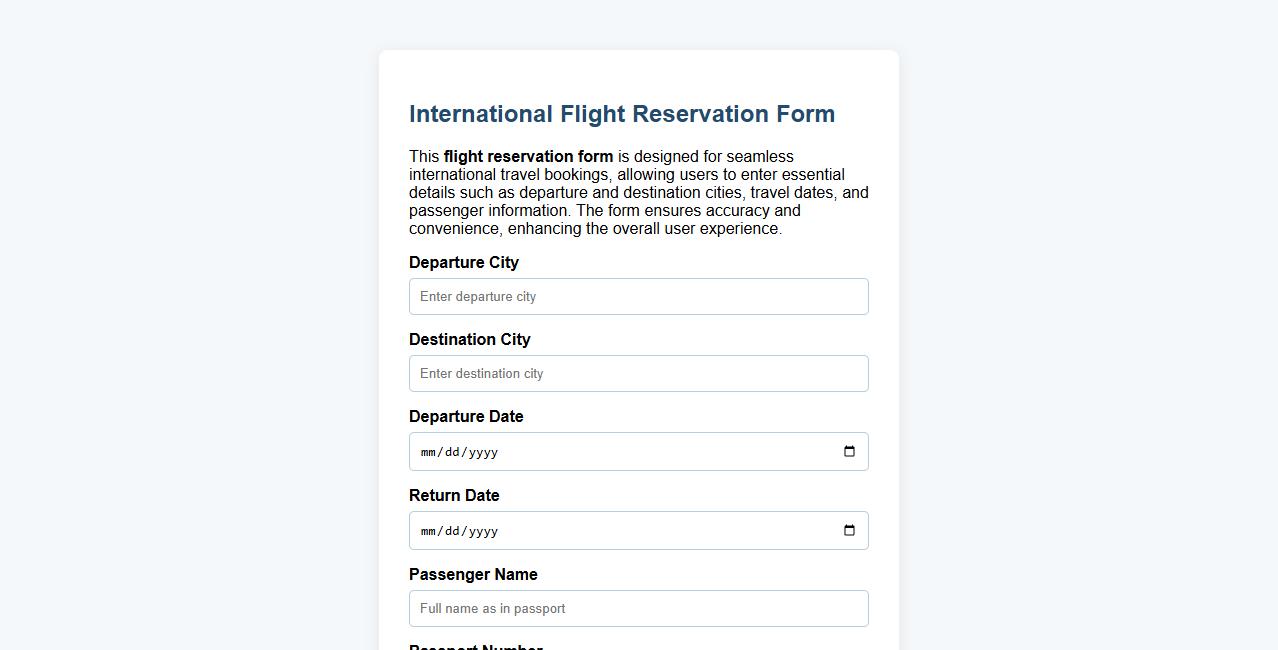Select the form title text
Viewport: 1278px width, 650px height.
point(622,113)
